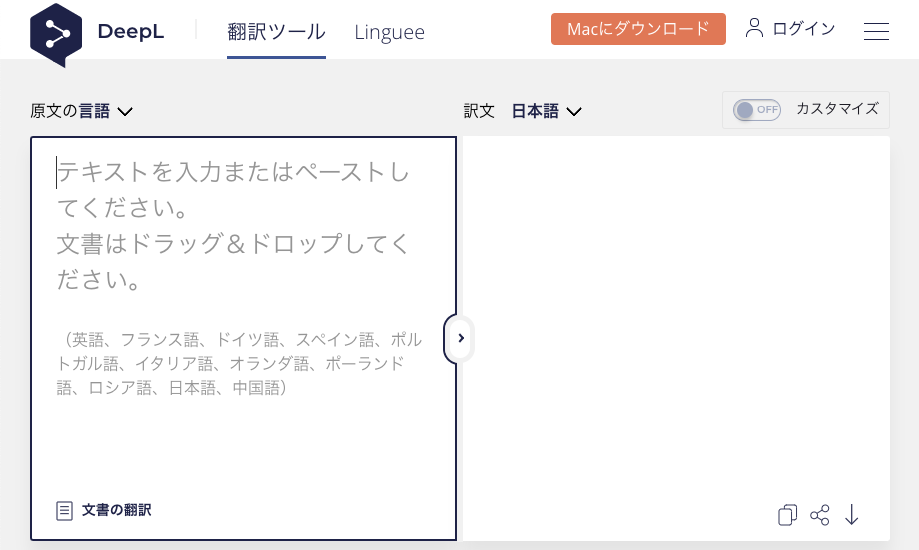
Task: Copy the translation with the copy icon
Action: click(x=787, y=515)
